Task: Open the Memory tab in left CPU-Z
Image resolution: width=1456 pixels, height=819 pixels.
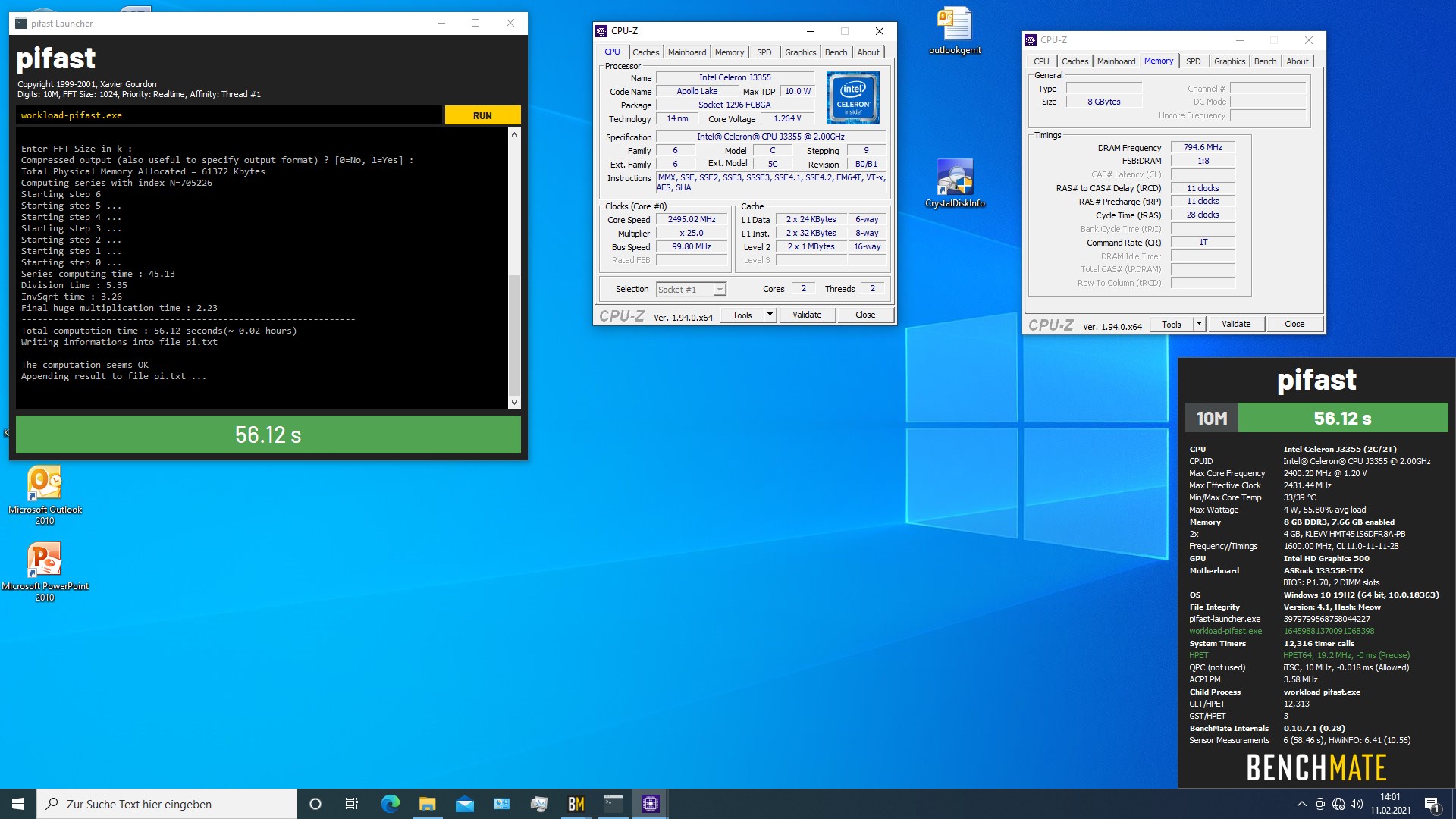Action: 730,52
